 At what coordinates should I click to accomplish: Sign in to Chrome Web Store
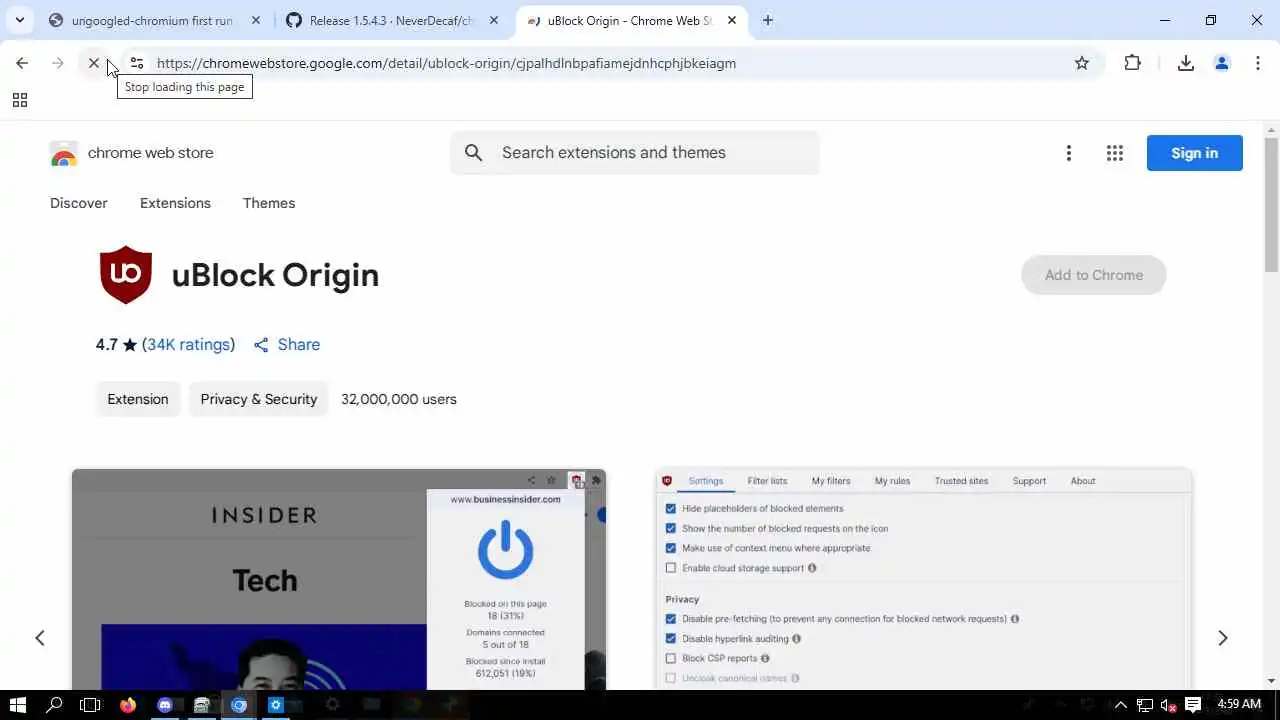click(x=1194, y=153)
